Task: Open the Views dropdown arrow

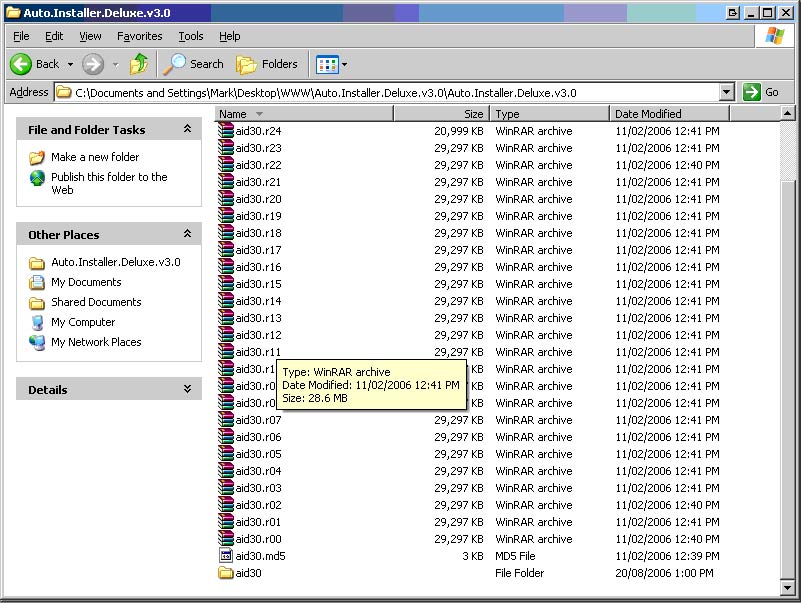Action: point(344,64)
